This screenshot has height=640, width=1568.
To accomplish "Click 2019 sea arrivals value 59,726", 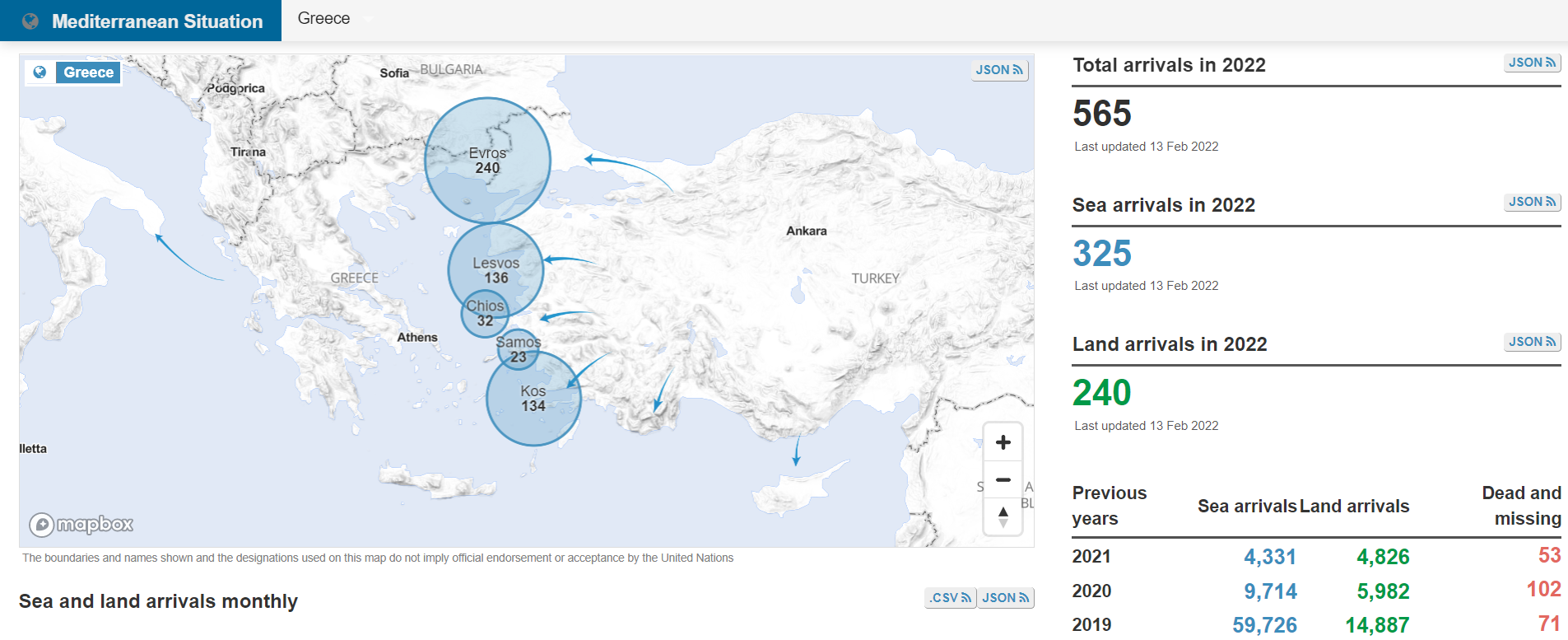I will point(1264,625).
